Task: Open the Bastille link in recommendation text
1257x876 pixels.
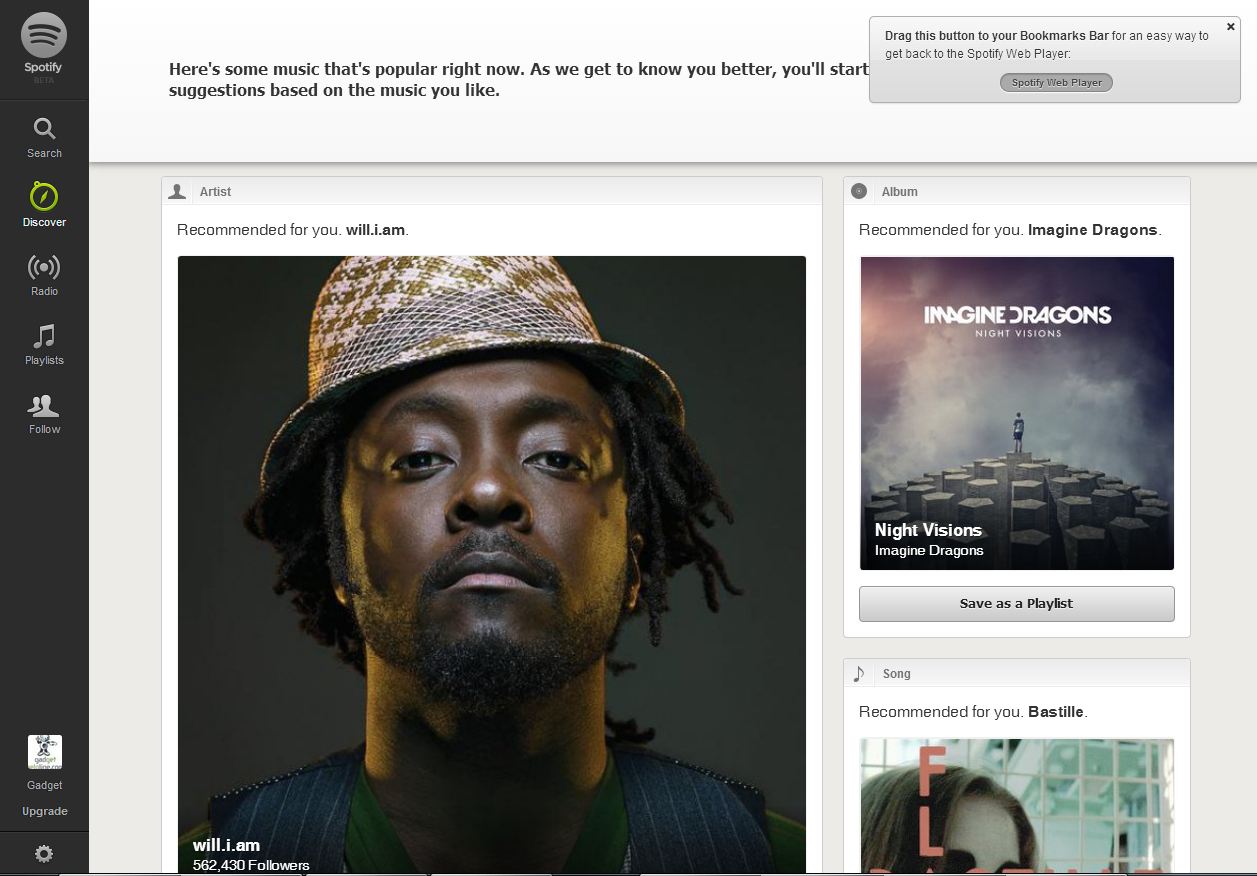Action: [1055, 712]
